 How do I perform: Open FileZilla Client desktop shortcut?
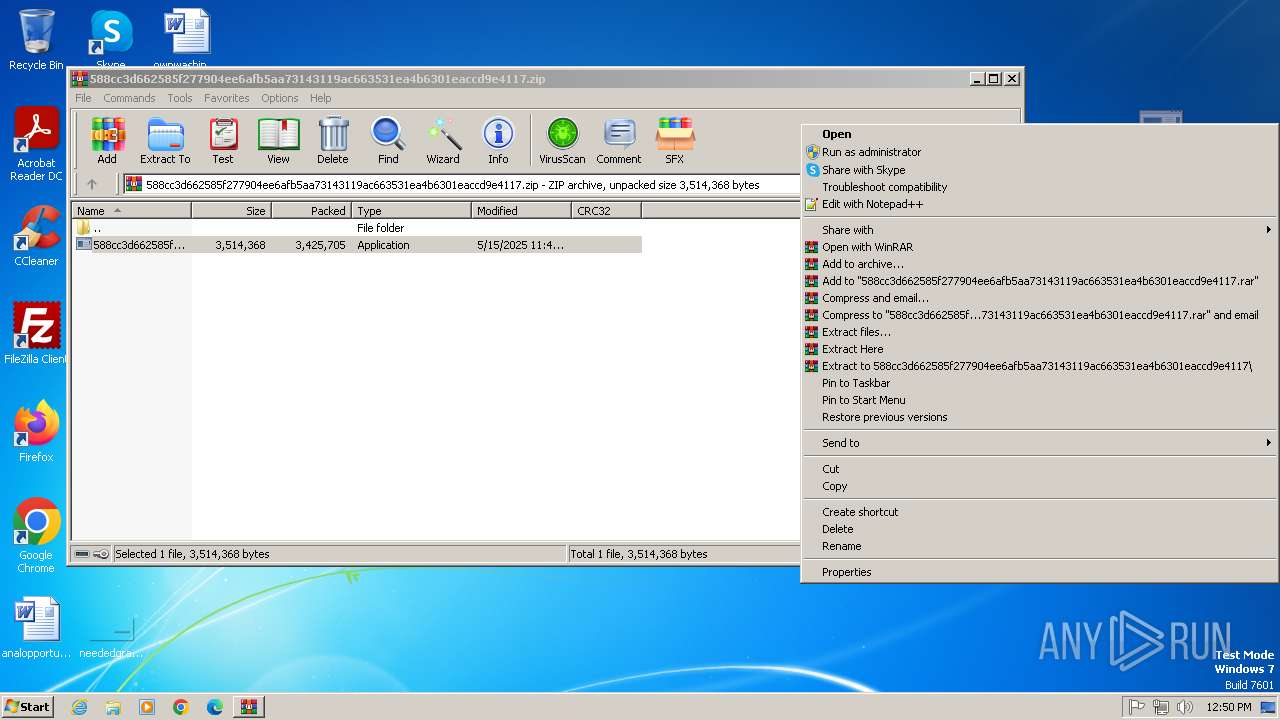[x=36, y=334]
